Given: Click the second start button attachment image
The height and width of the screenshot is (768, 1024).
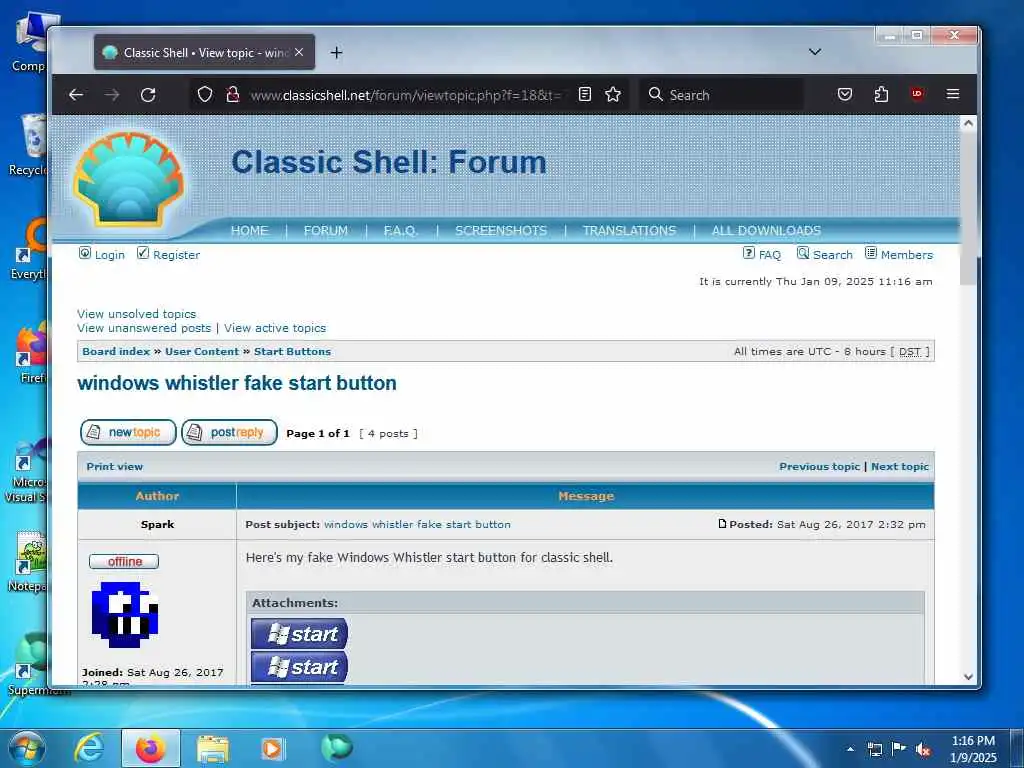Looking at the screenshot, I should click(x=299, y=667).
